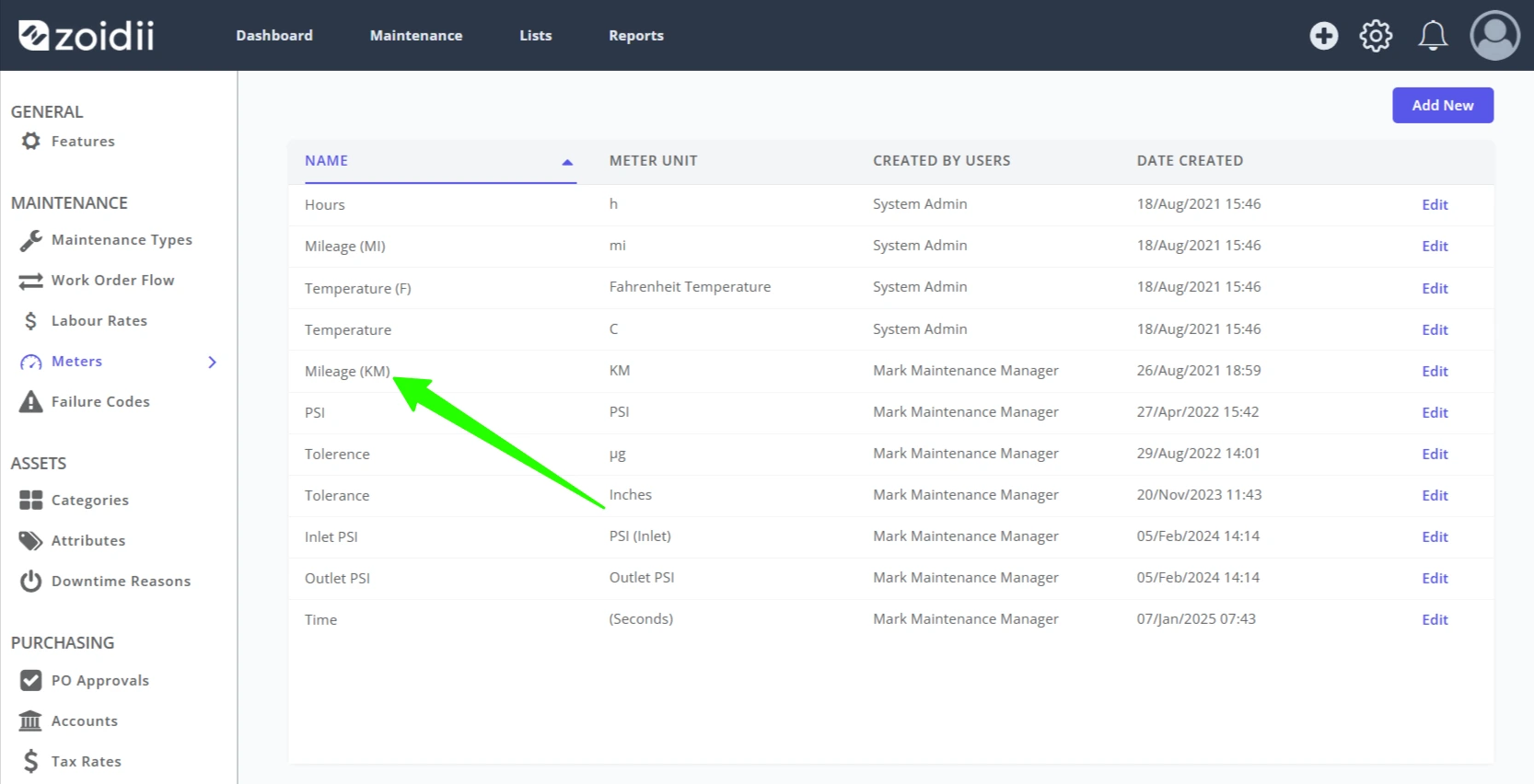Edit the PSI meter row

point(1435,412)
